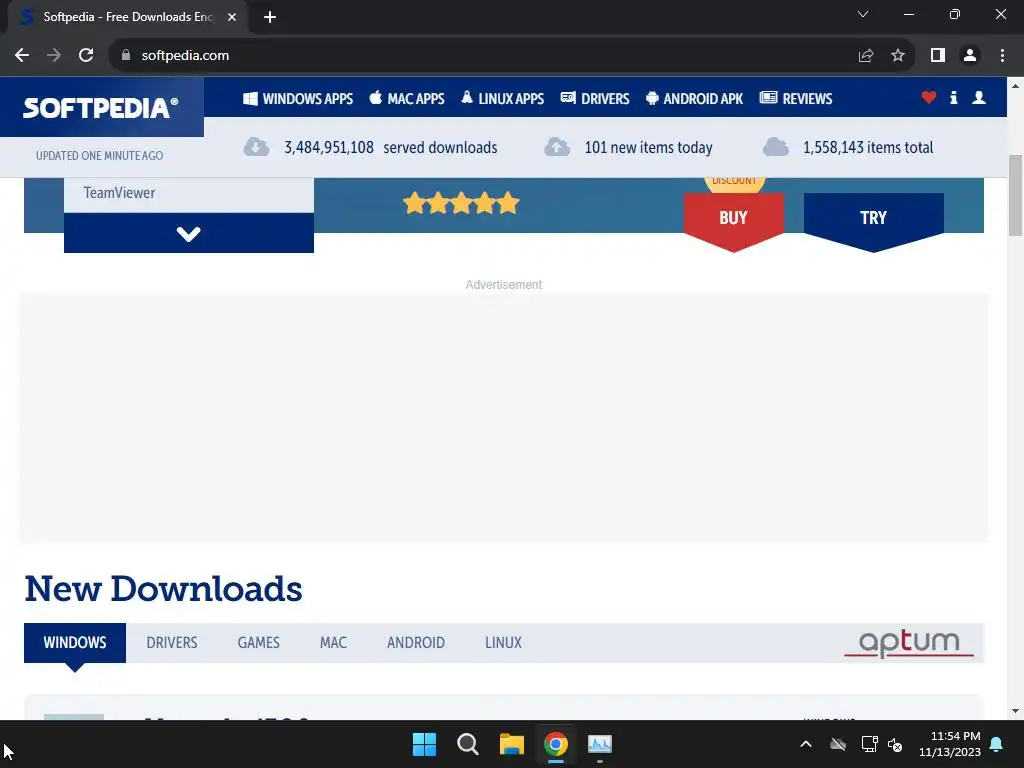Switch to Drivers downloads tab
The image size is (1024, 768).
click(x=172, y=643)
